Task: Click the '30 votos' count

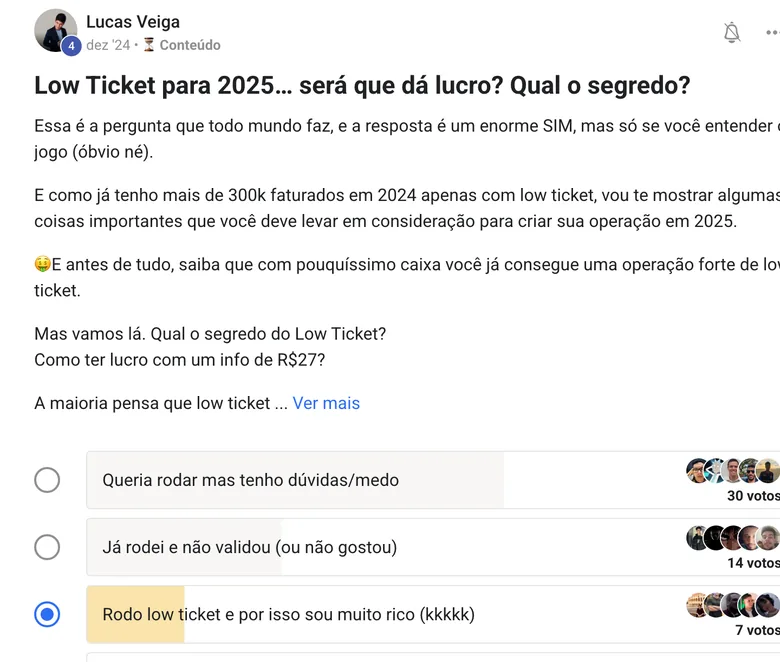Action: pyautogui.click(x=753, y=496)
